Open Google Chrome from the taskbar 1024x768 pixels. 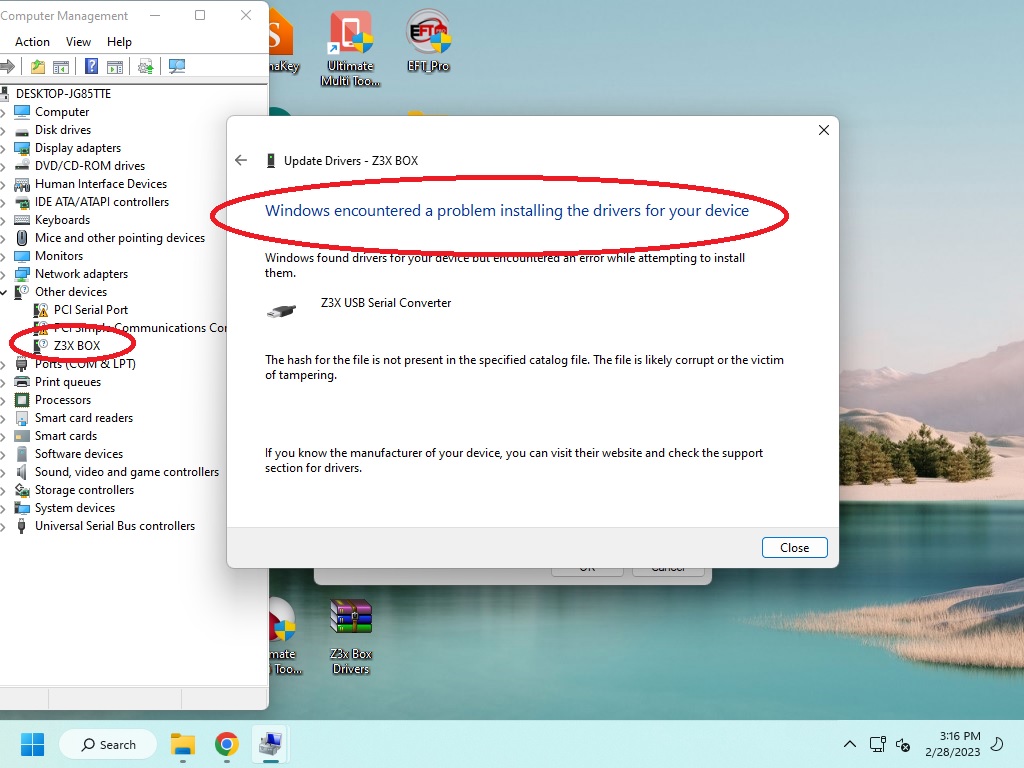coord(227,744)
